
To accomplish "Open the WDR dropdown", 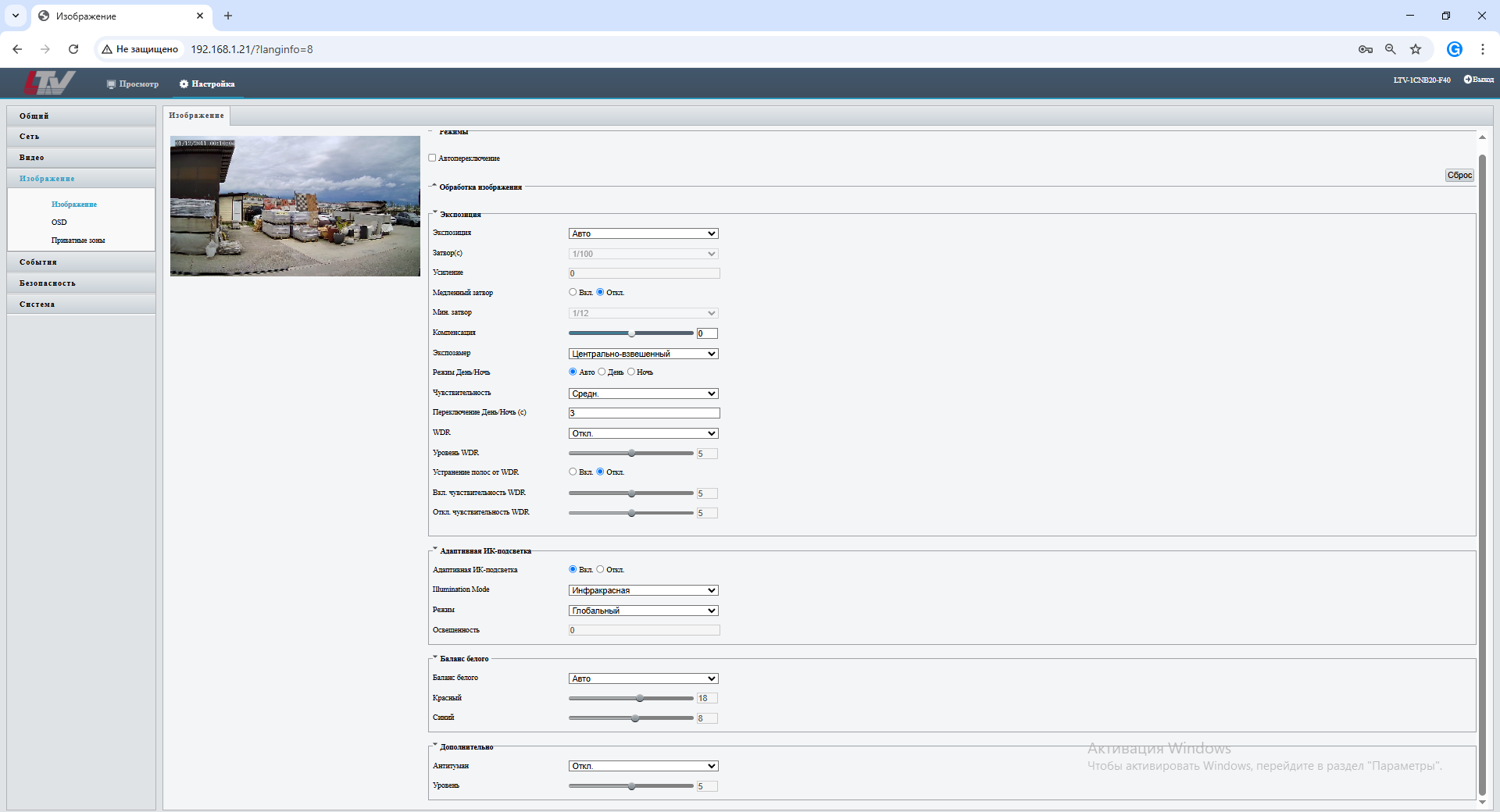I will (644, 433).
